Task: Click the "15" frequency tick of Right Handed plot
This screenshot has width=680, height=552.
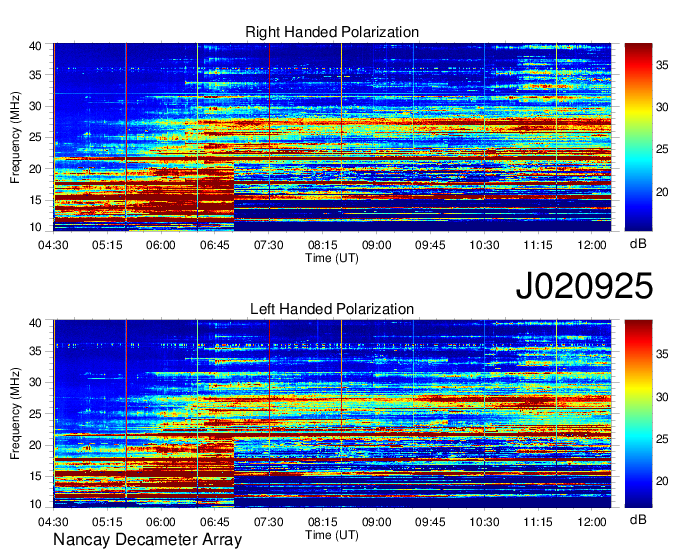Action: (x=36, y=200)
